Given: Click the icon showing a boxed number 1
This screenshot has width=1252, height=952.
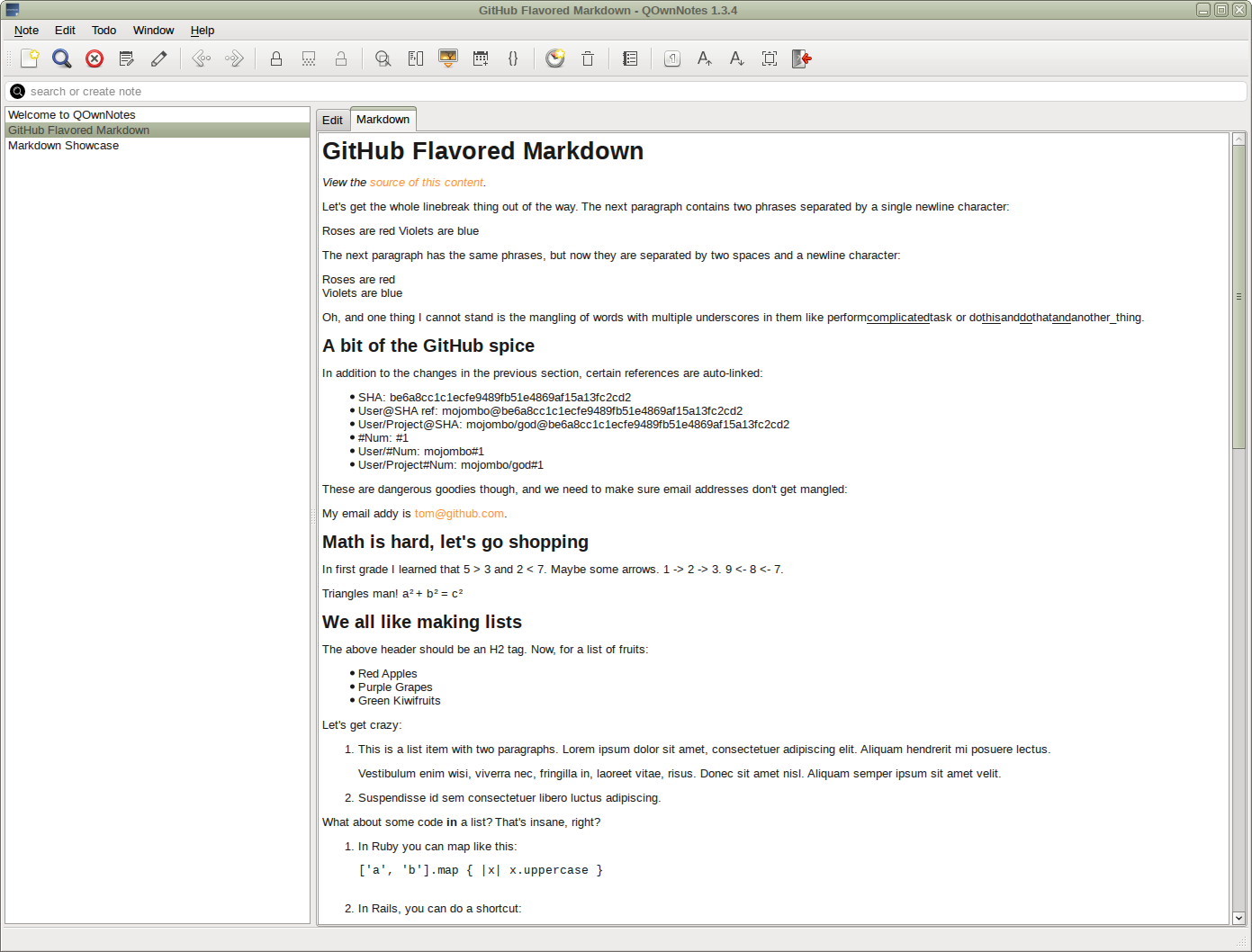Looking at the screenshot, I should (672, 58).
